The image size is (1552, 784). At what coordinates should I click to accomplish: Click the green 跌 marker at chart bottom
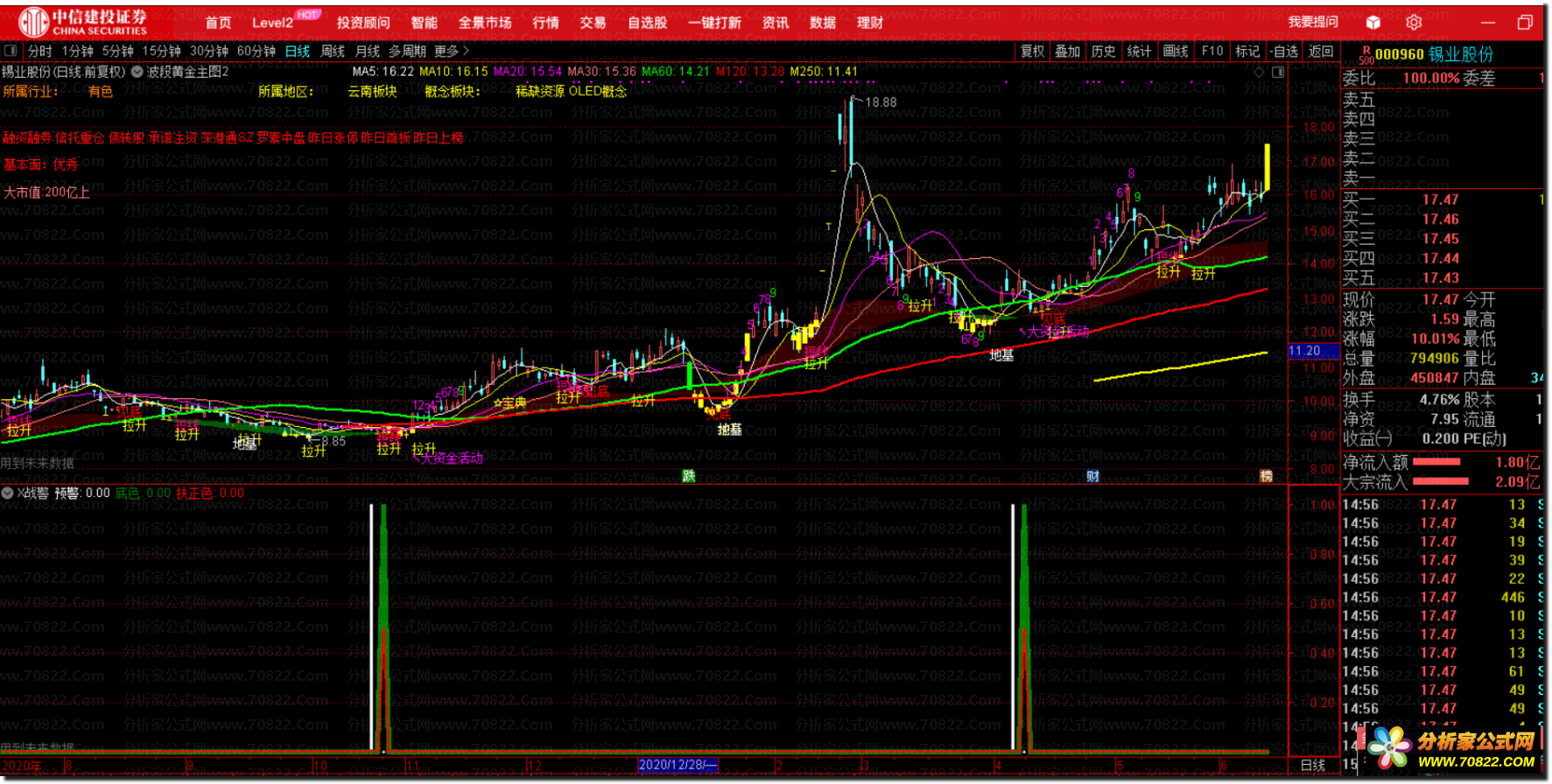click(x=689, y=475)
